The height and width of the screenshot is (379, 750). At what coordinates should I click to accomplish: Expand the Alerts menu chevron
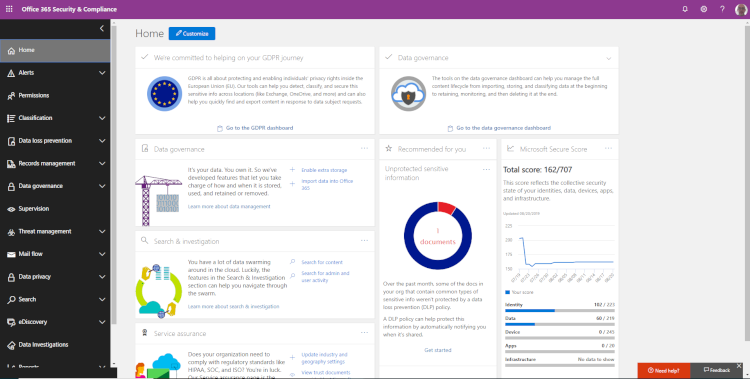102,73
